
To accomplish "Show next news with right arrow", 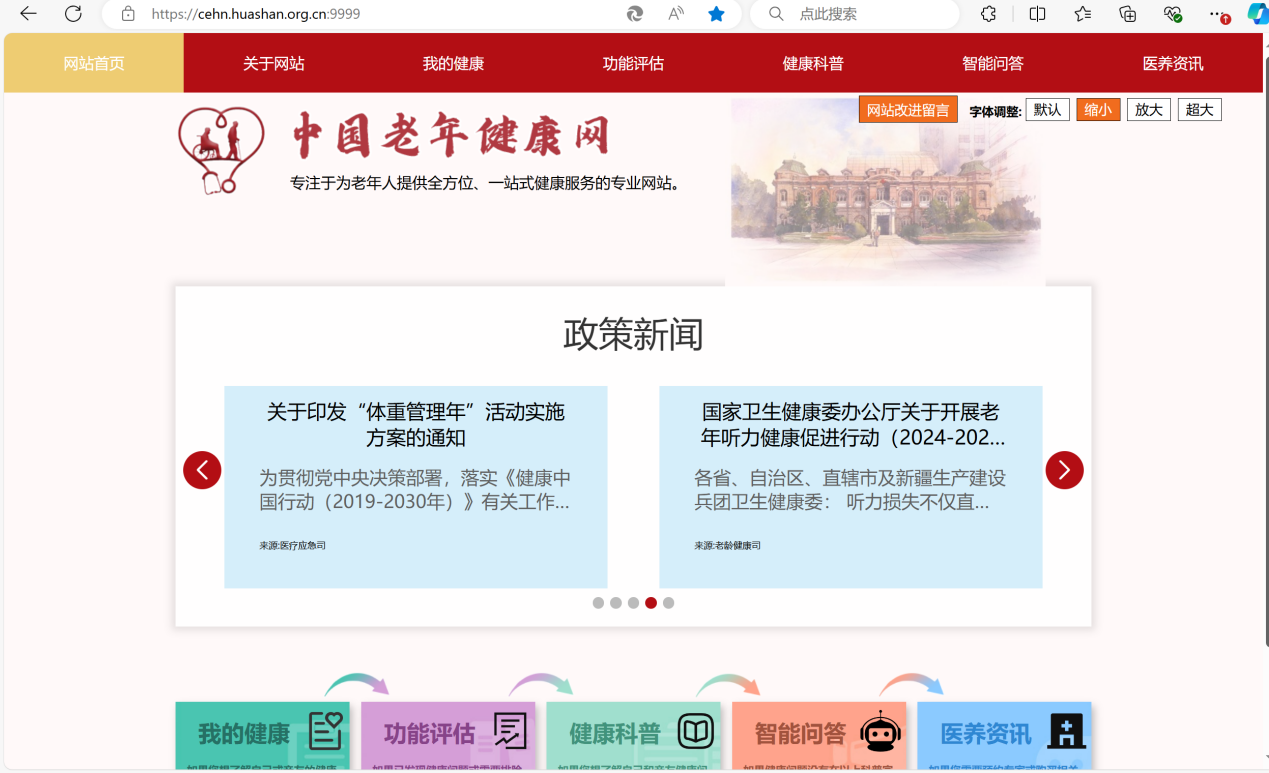I will [1064, 470].
